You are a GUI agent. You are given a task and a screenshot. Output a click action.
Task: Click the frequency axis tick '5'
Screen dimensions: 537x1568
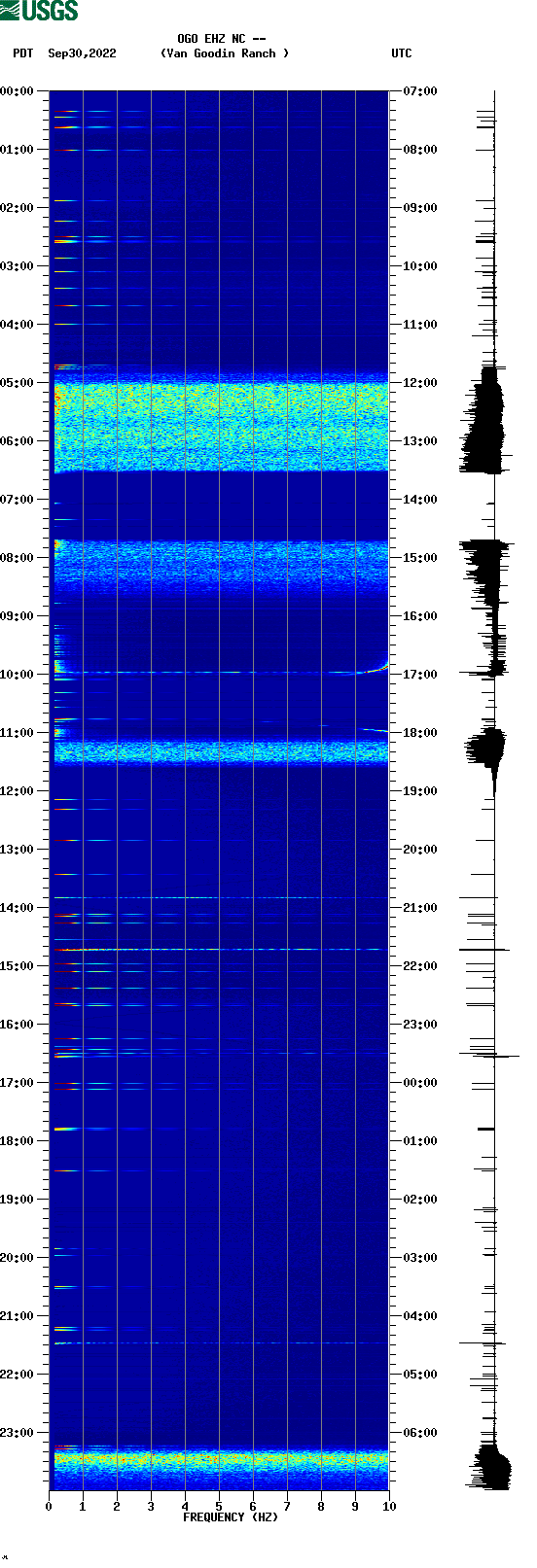click(x=219, y=1507)
